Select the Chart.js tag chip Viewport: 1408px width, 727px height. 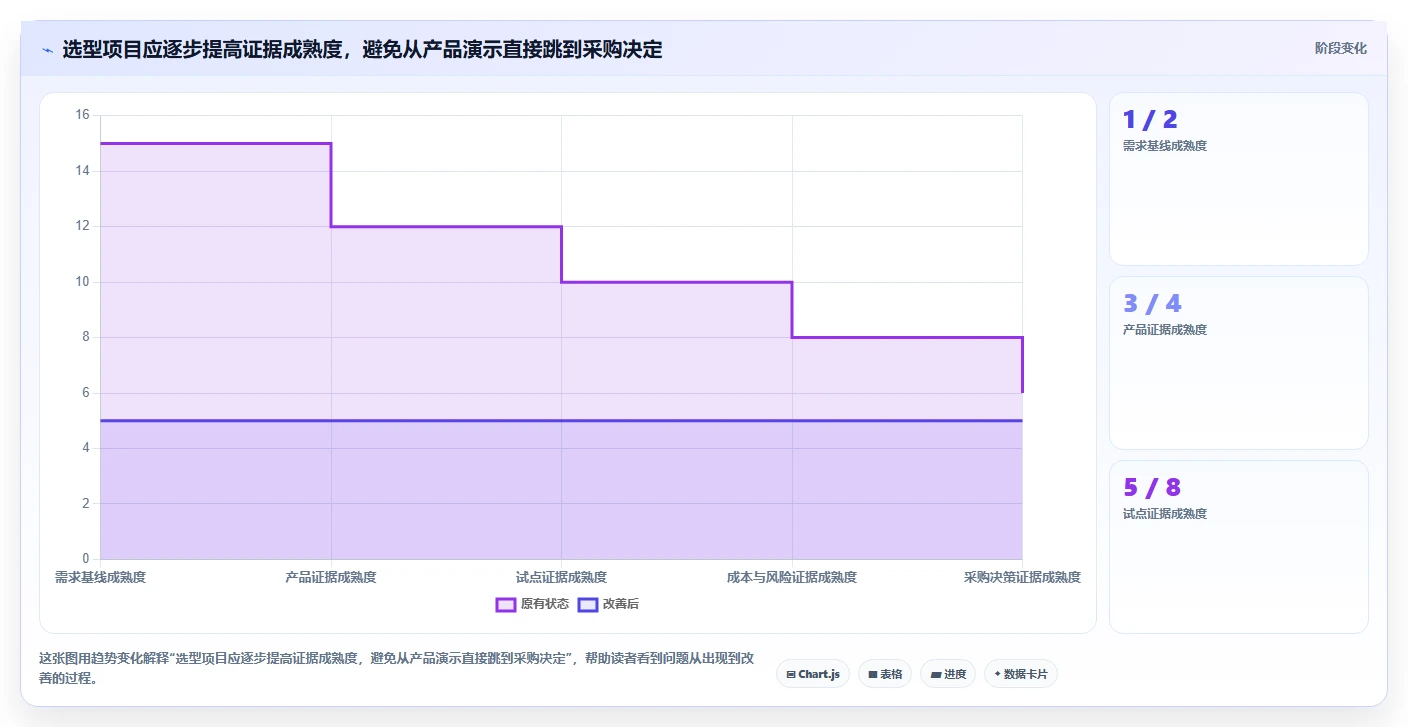tap(813, 674)
